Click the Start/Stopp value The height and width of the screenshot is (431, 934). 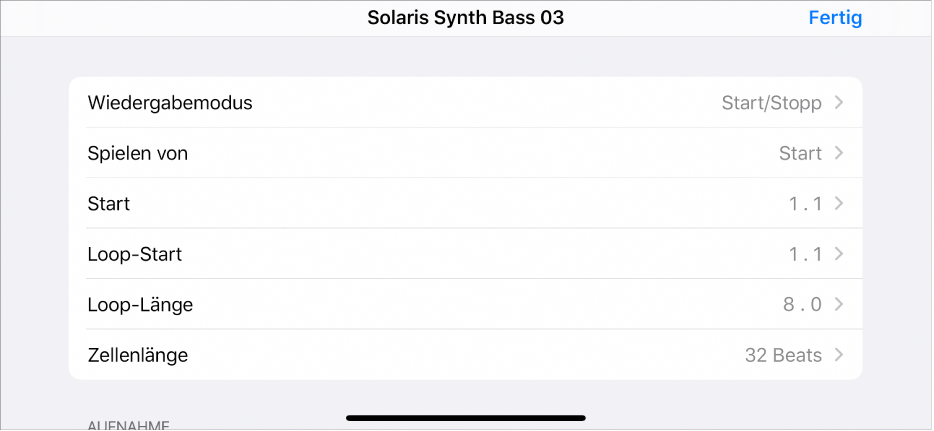point(771,103)
